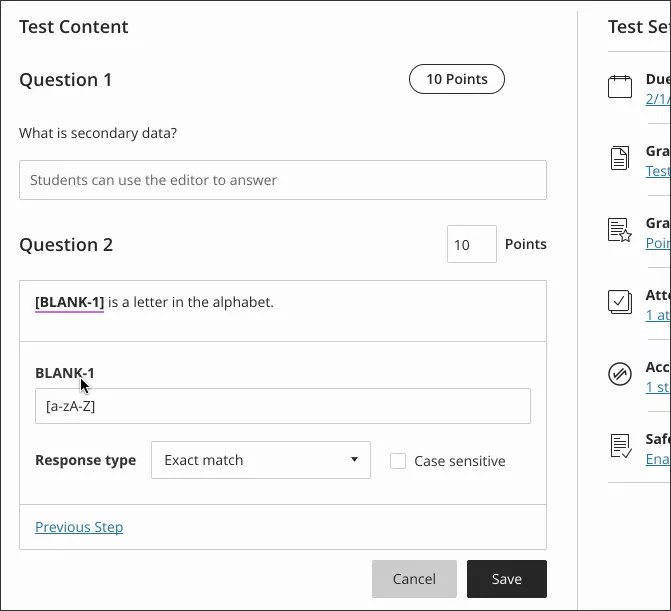Image resolution: width=671 pixels, height=611 pixels.
Task: Enable the Case sensitive checkbox
Action: [398, 461]
